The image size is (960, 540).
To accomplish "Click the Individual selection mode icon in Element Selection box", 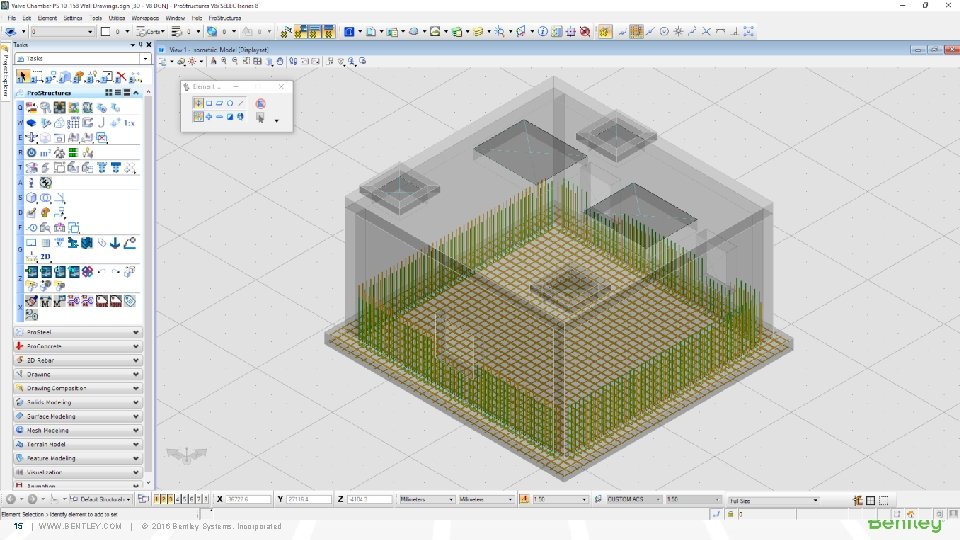I will click(x=198, y=103).
